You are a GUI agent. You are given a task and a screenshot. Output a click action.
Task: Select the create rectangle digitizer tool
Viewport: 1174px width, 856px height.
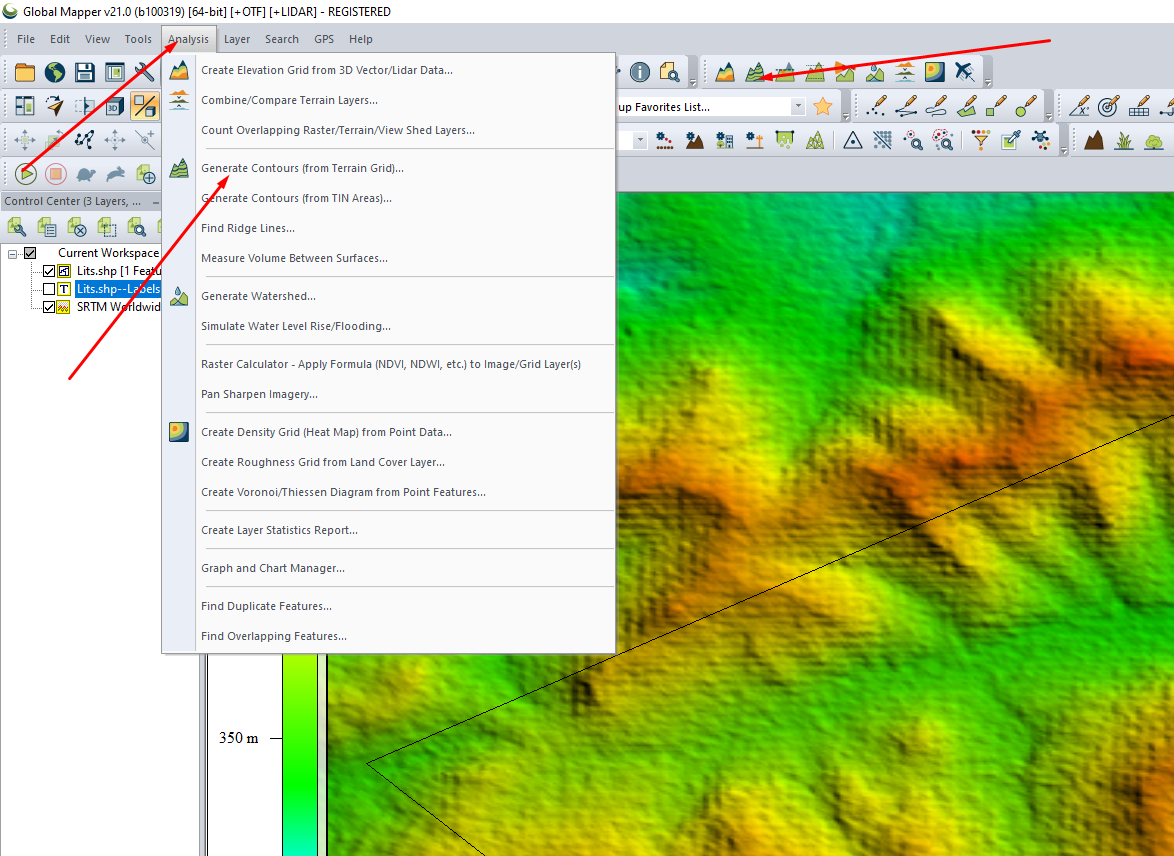[x=996, y=106]
